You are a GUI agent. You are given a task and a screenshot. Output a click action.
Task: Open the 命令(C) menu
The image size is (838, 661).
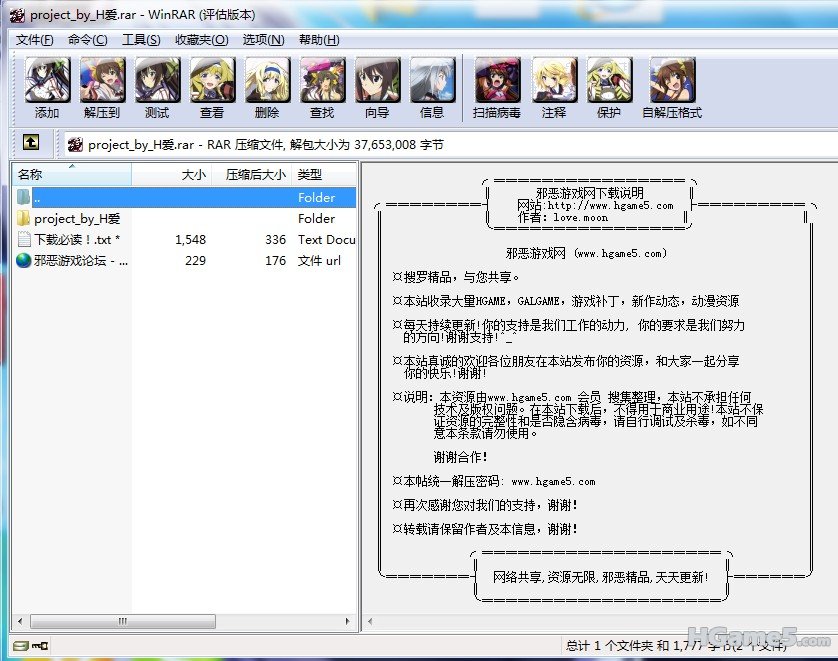pos(88,40)
